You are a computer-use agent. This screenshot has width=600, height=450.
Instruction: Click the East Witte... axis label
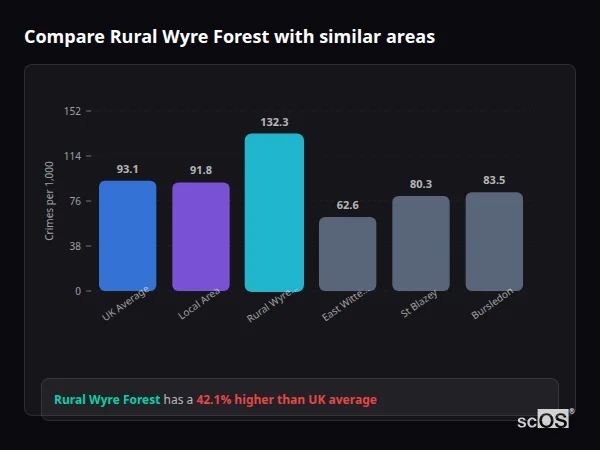point(346,305)
